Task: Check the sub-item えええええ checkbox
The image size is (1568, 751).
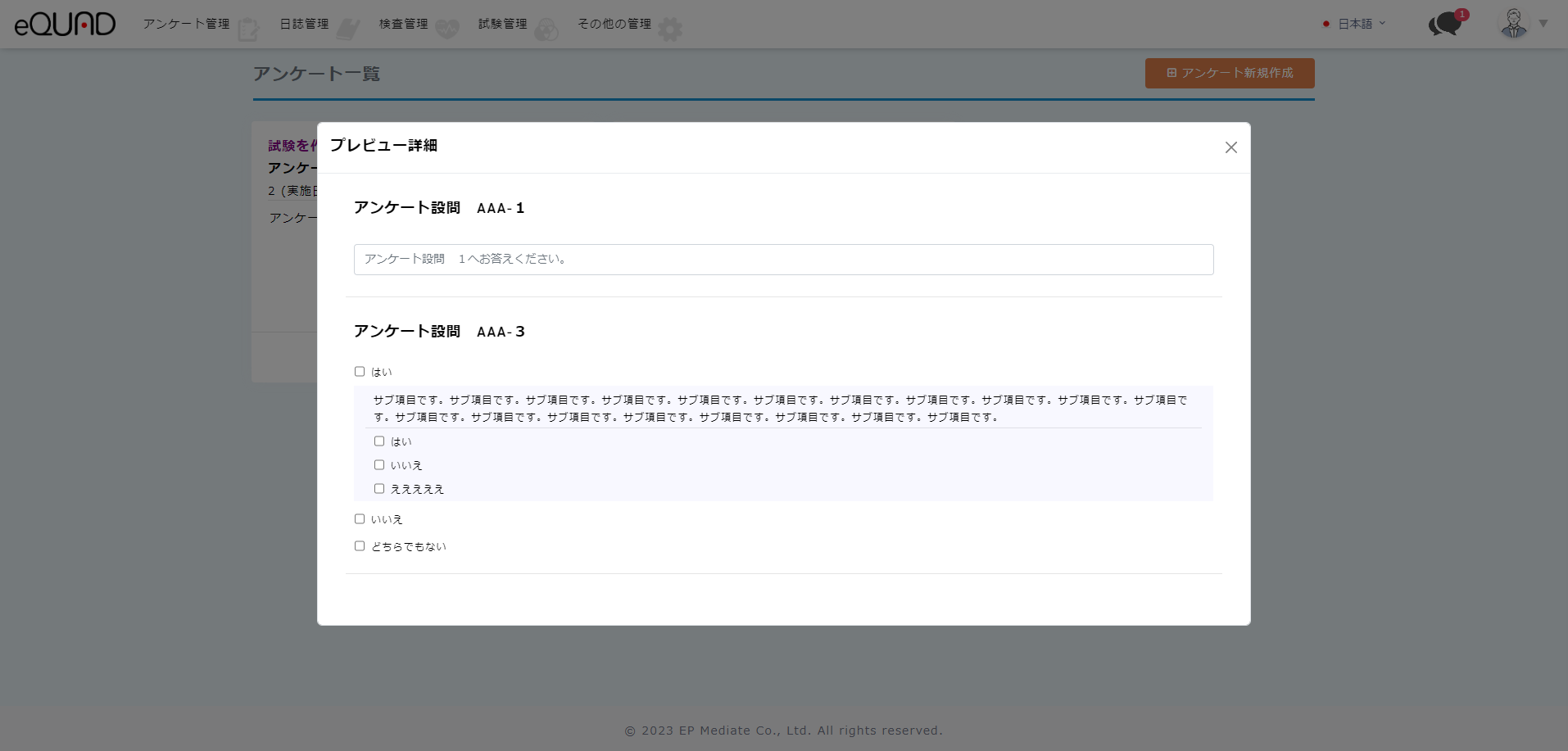Action: click(379, 489)
